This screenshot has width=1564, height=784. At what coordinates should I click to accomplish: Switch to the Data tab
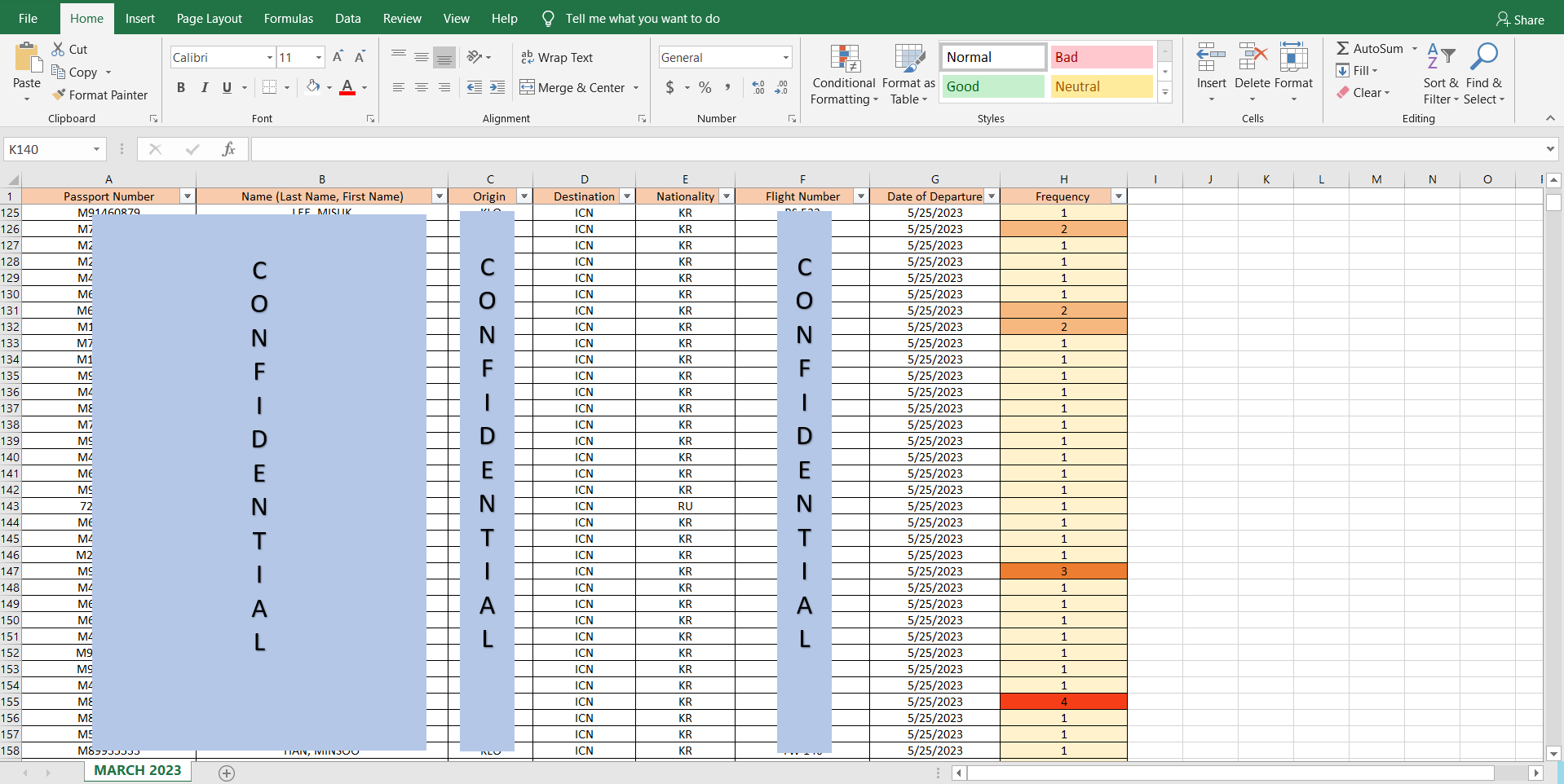point(348,18)
